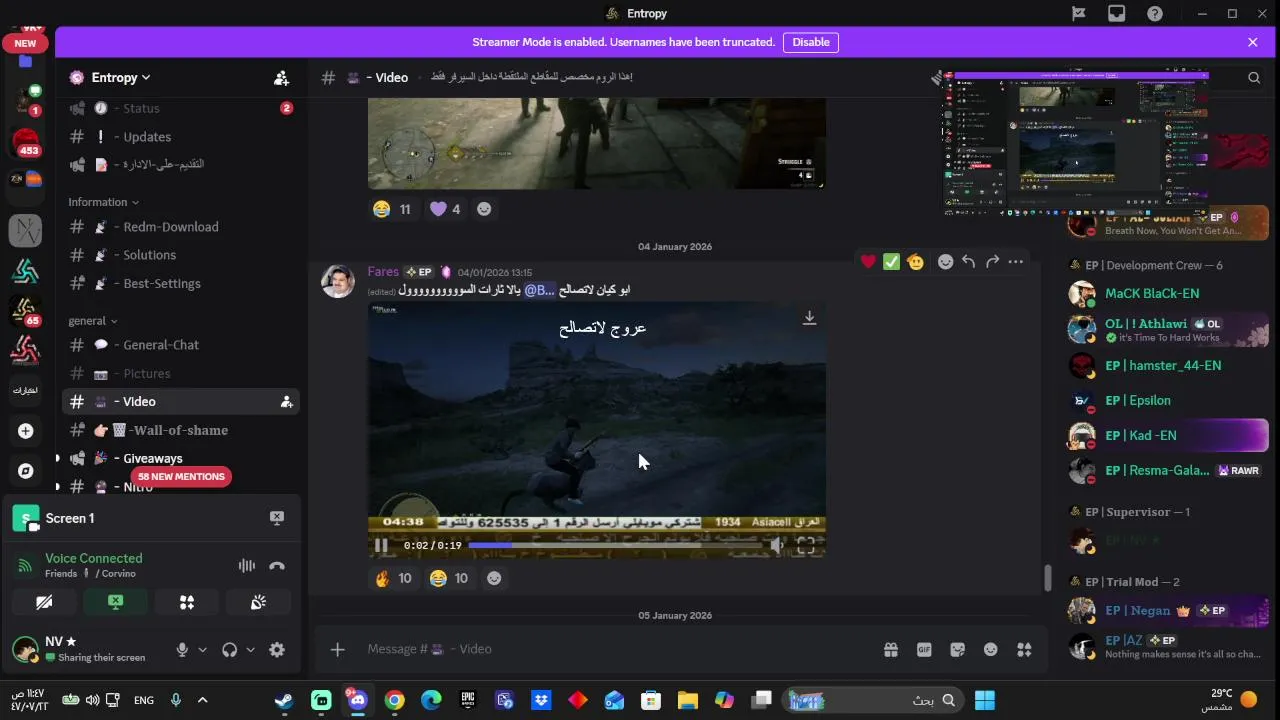
Task: React with the green checkmark emoji
Action: coord(891,262)
